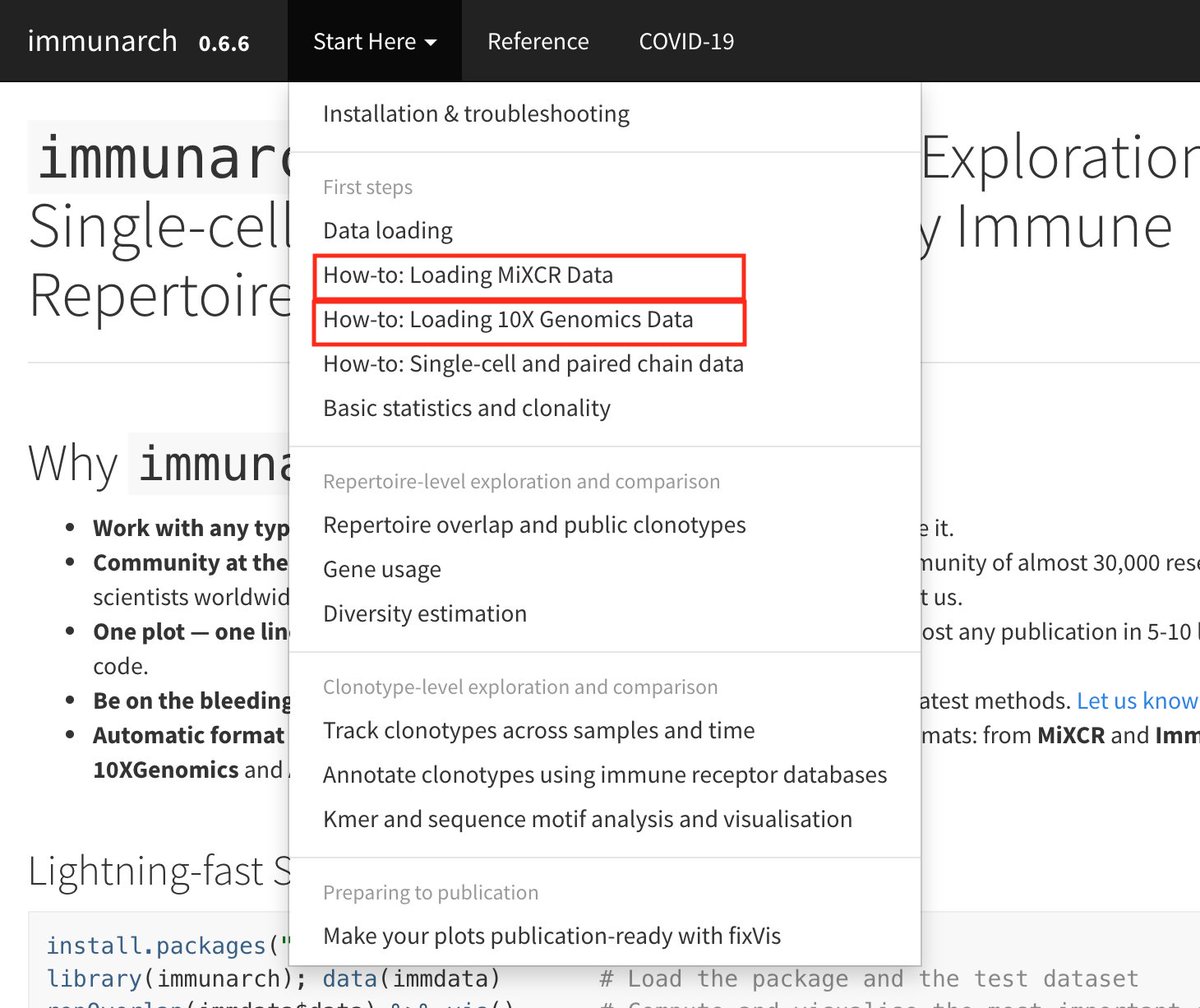Click the library(immunarch) code line

tap(273, 978)
